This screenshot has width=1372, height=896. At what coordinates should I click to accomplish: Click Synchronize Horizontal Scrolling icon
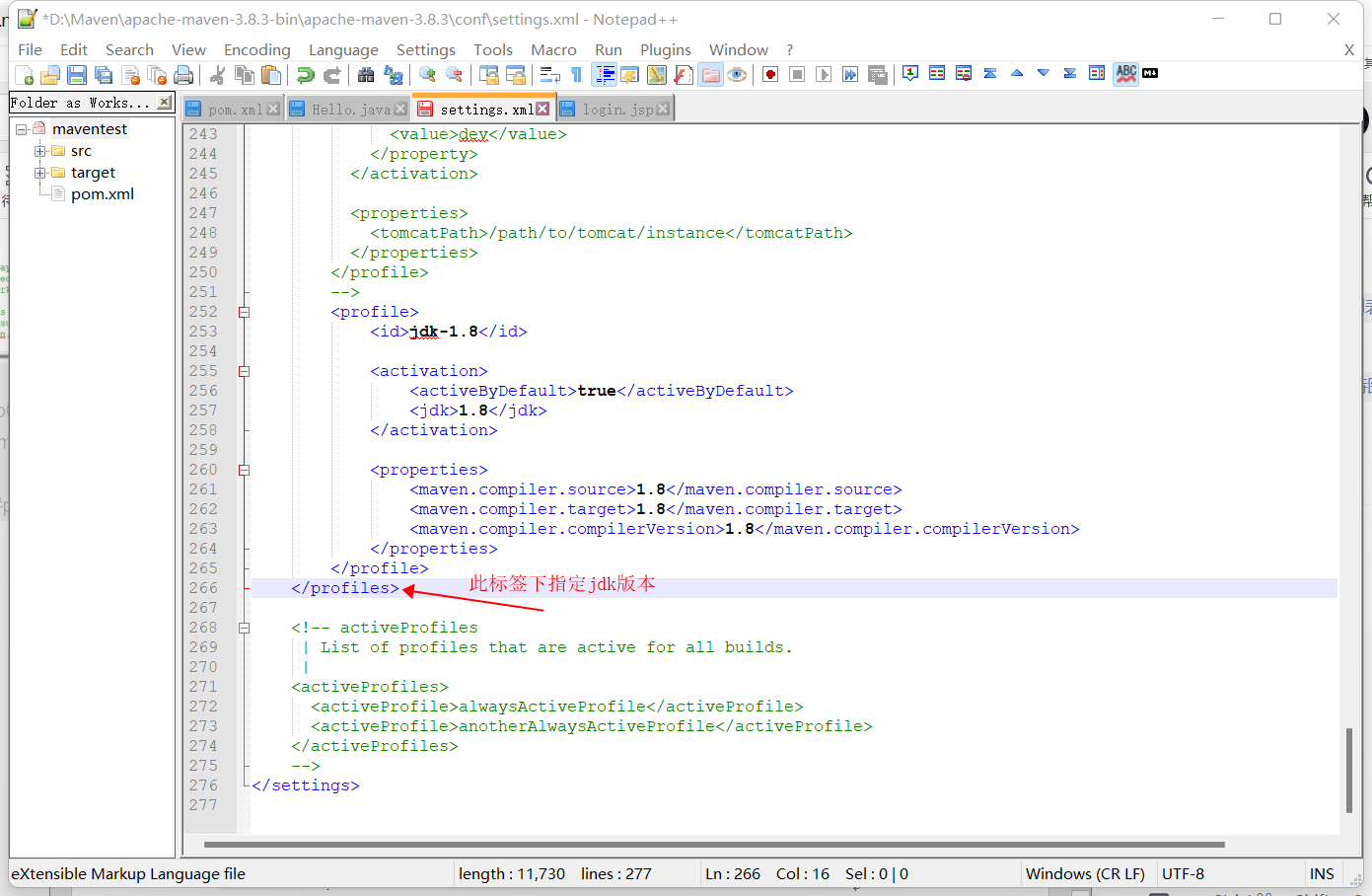coord(515,75)
